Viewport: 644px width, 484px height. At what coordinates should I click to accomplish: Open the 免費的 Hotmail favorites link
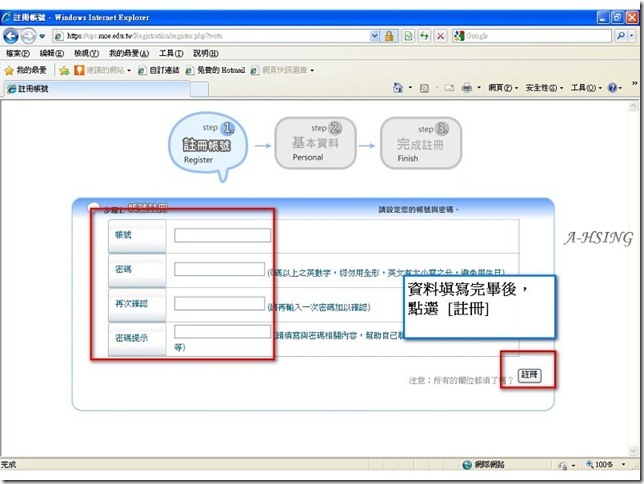coord(215,70)
